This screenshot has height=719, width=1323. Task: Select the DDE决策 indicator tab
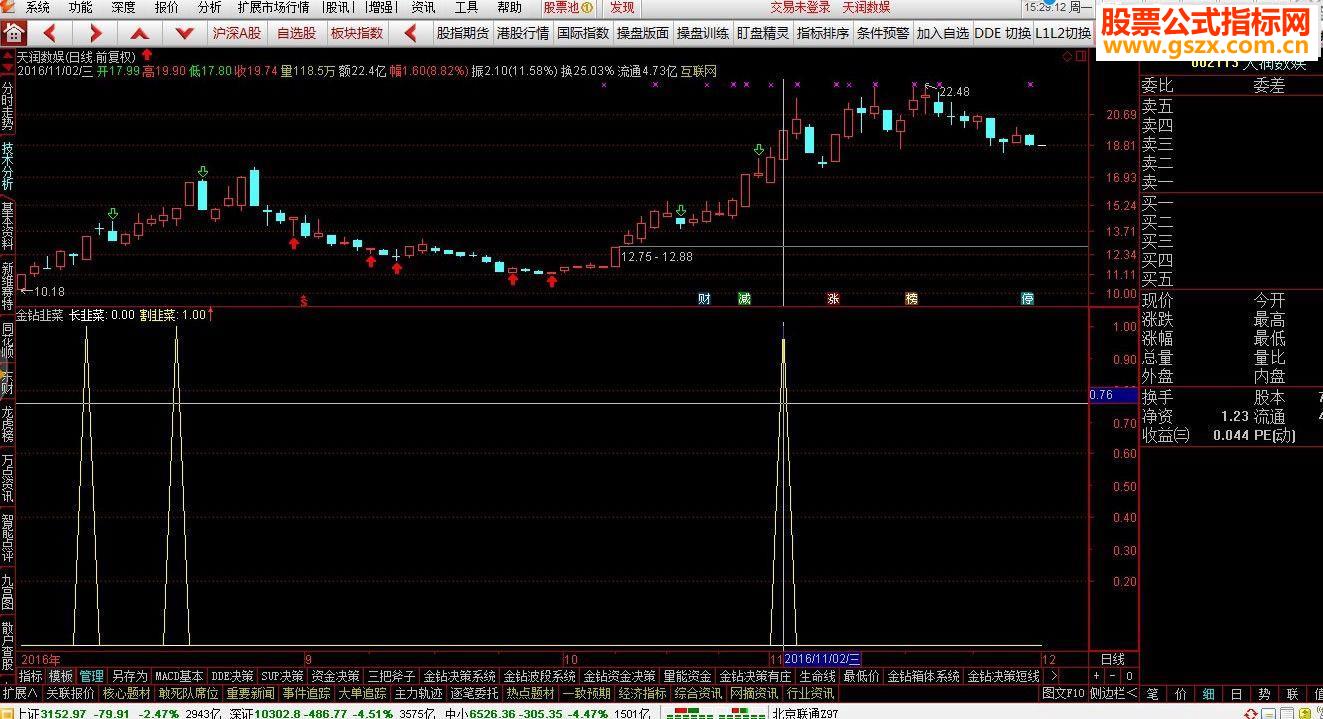coord(232,676)
